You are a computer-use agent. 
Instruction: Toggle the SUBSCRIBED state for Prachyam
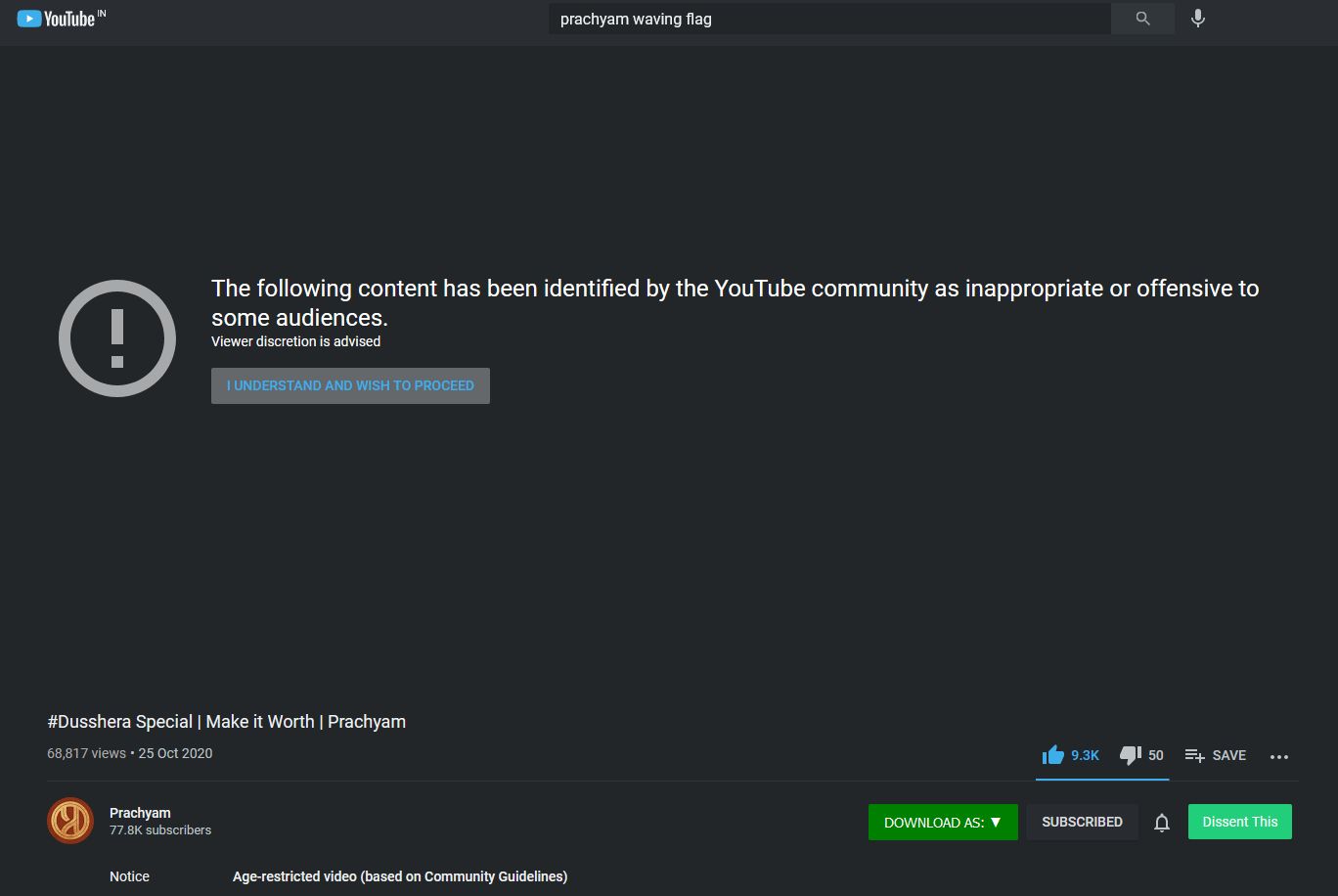pos(1082,822)
